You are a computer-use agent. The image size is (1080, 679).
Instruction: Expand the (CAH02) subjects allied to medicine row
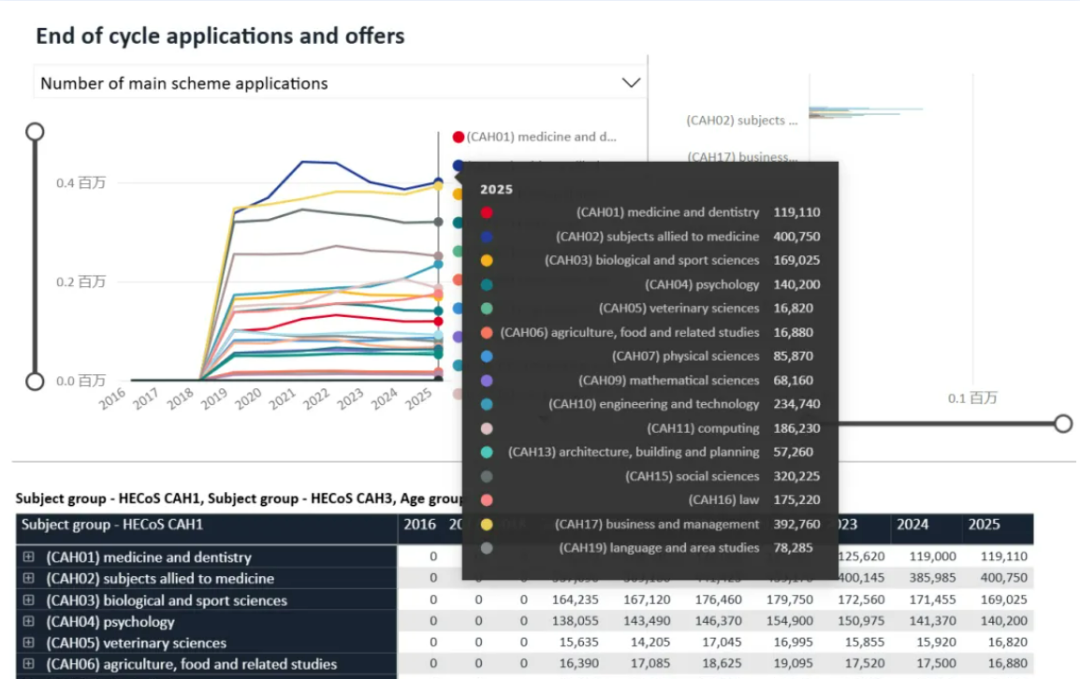pos(29,578)
